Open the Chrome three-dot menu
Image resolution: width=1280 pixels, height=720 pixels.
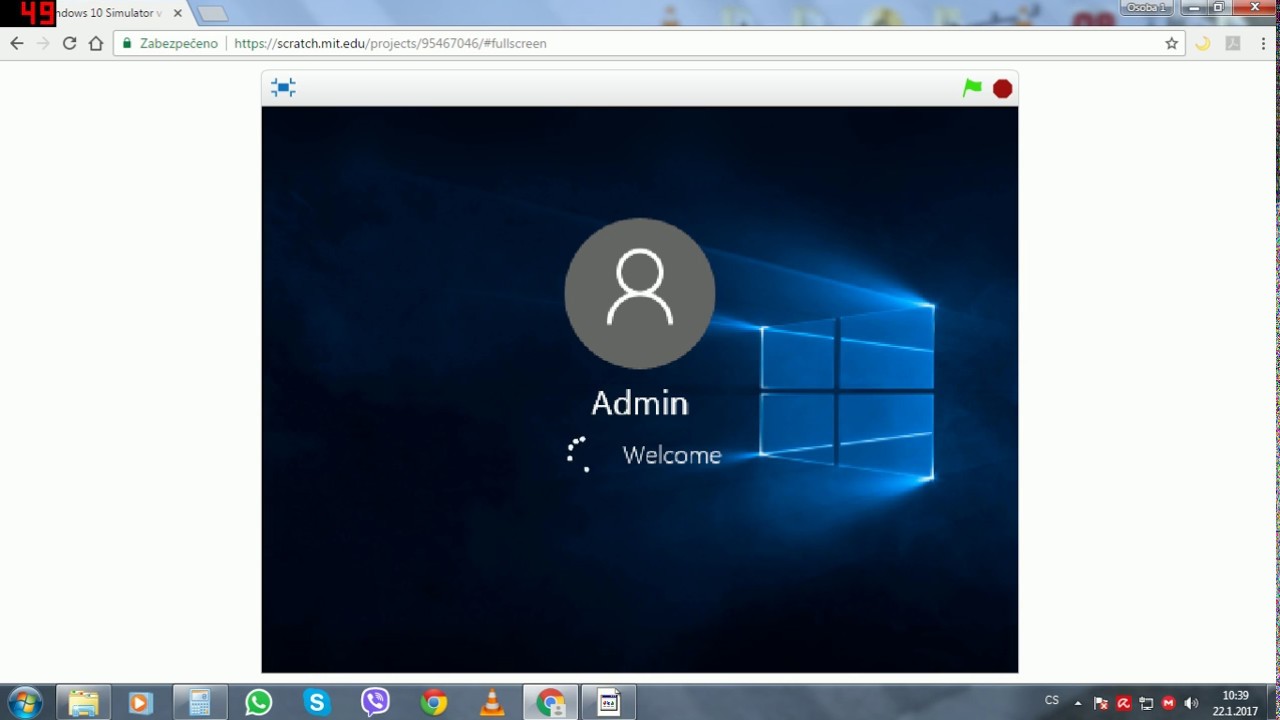(1264, 43)
